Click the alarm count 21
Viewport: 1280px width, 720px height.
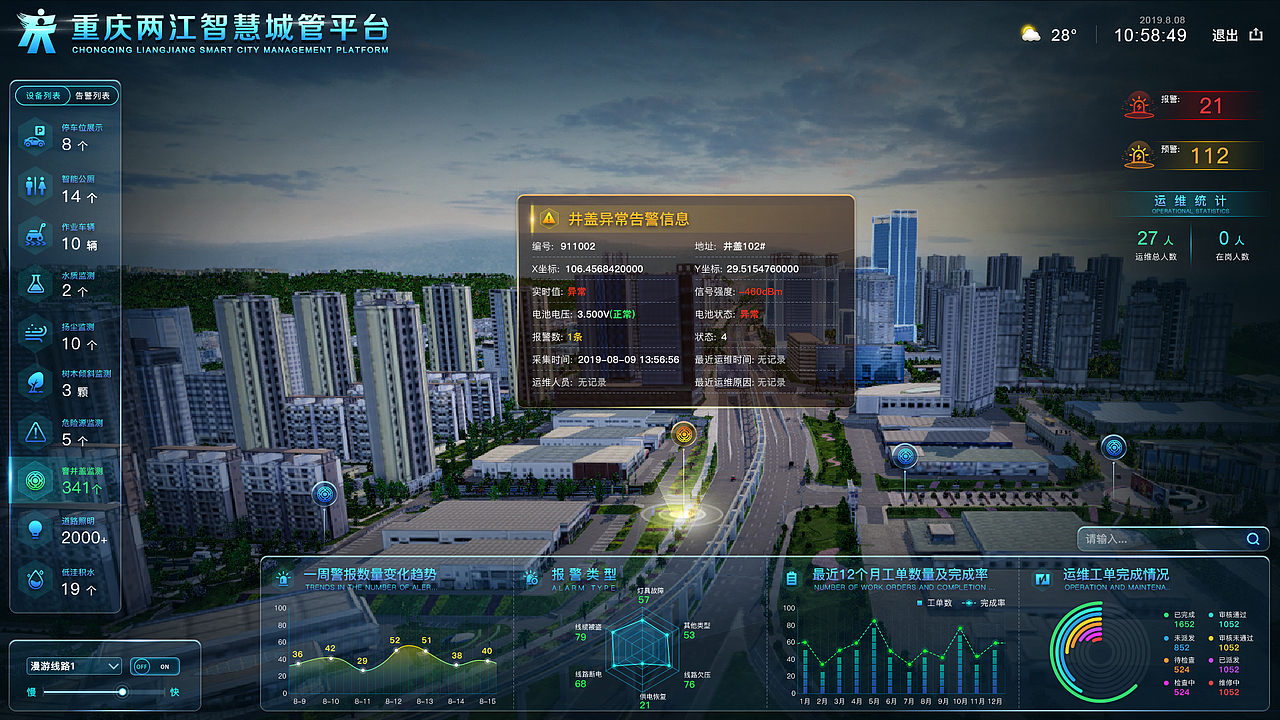click(1211, 105)
